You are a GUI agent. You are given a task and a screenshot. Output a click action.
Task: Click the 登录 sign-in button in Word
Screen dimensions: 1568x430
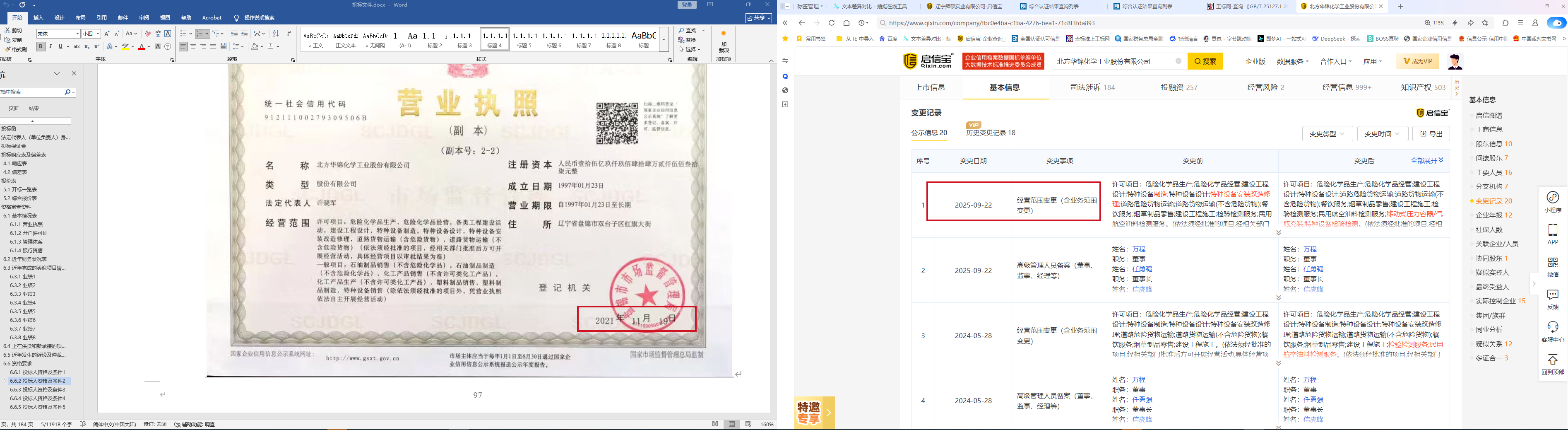[x=687, y=5]
